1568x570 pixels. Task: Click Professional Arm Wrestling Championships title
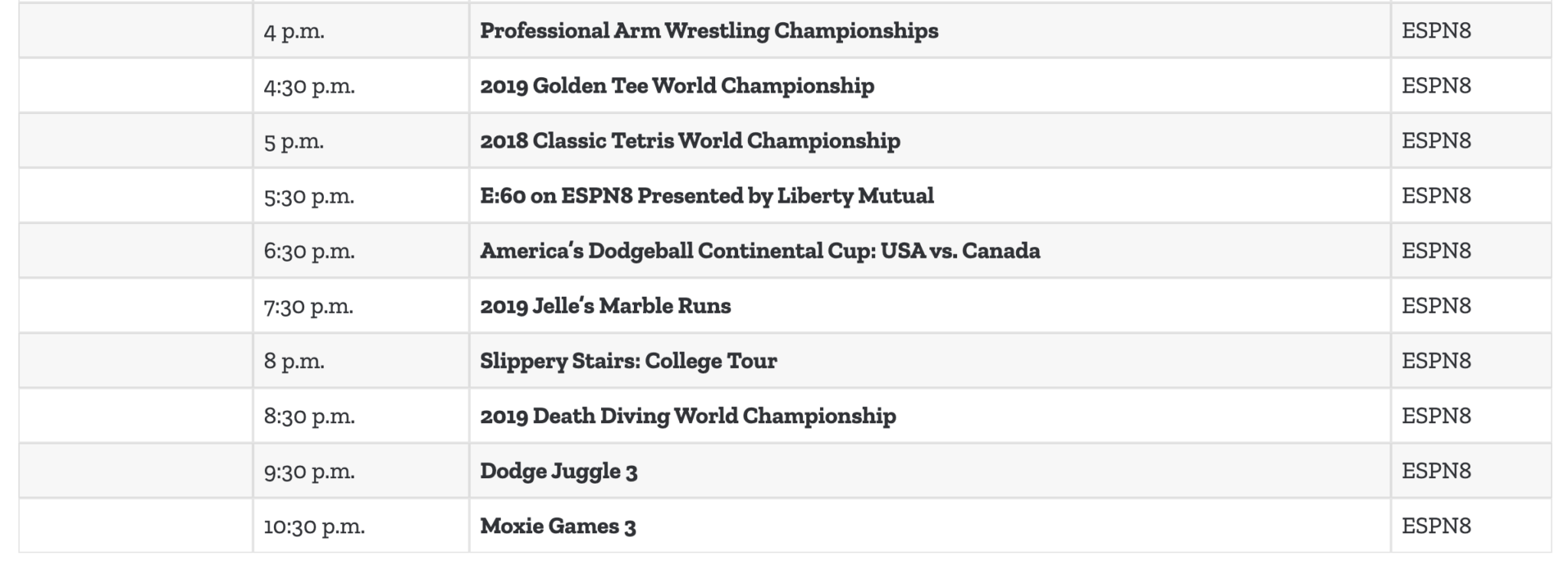709,31
